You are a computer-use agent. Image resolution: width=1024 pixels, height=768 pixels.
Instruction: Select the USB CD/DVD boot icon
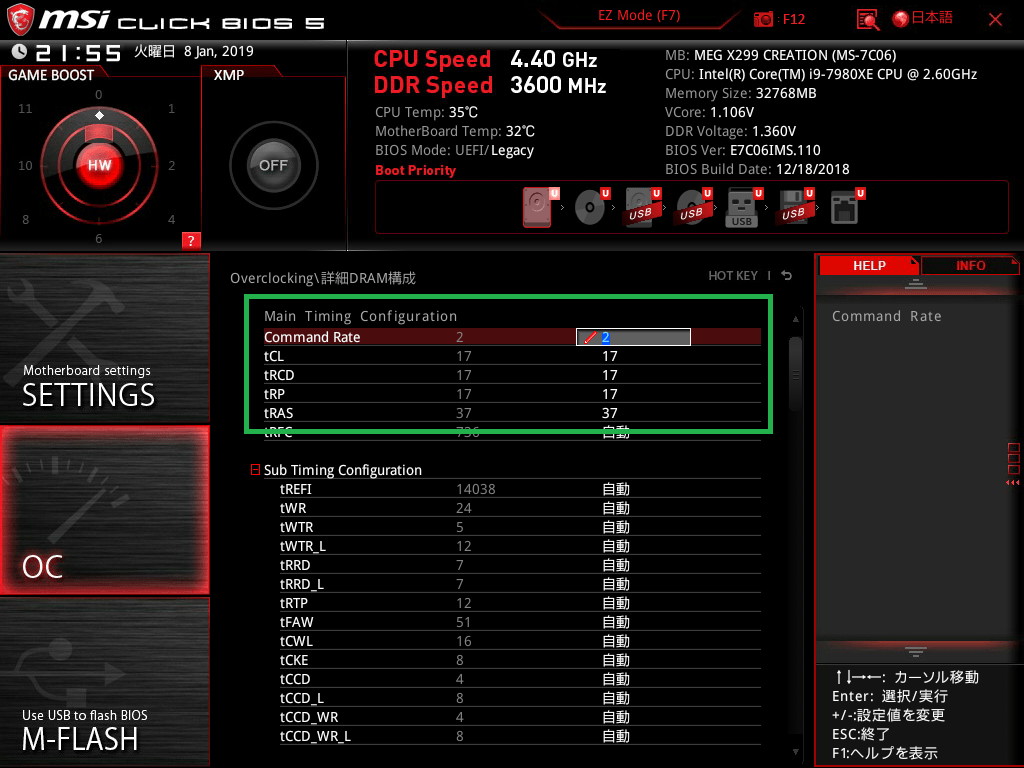[x=692, y=207]
